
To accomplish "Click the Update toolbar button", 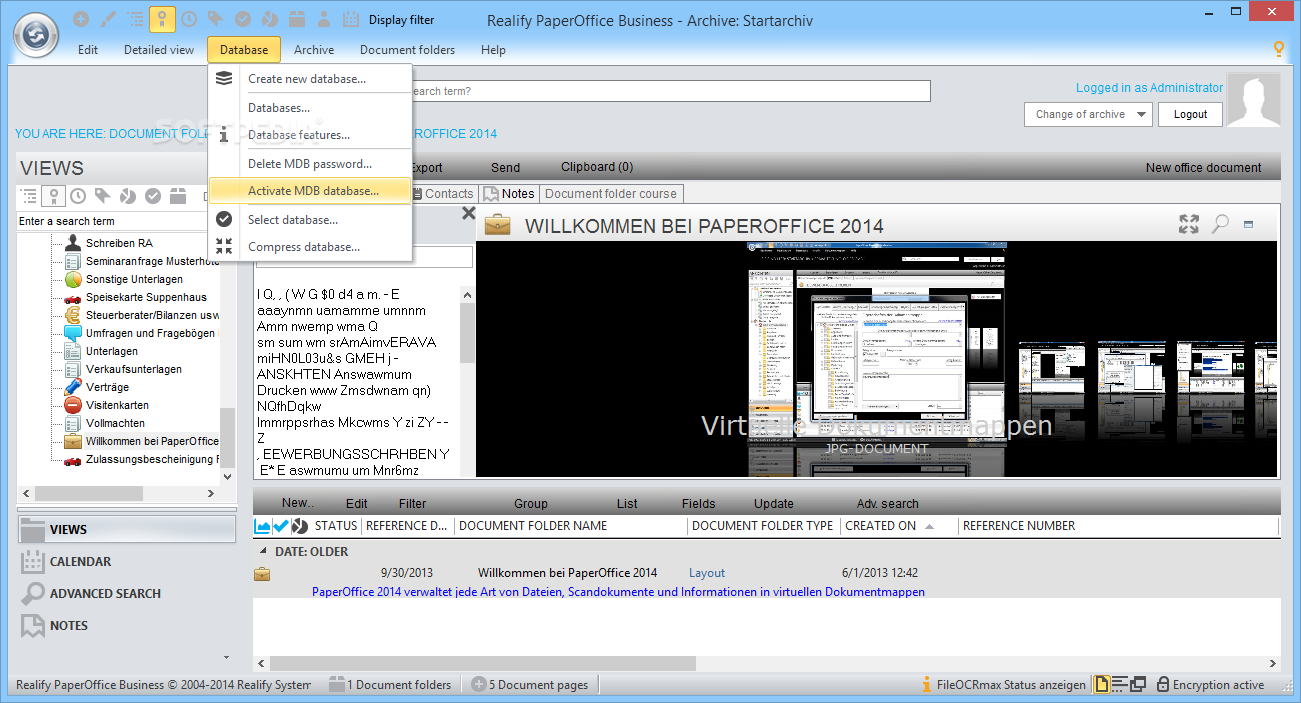I will [x=773, y=503].
